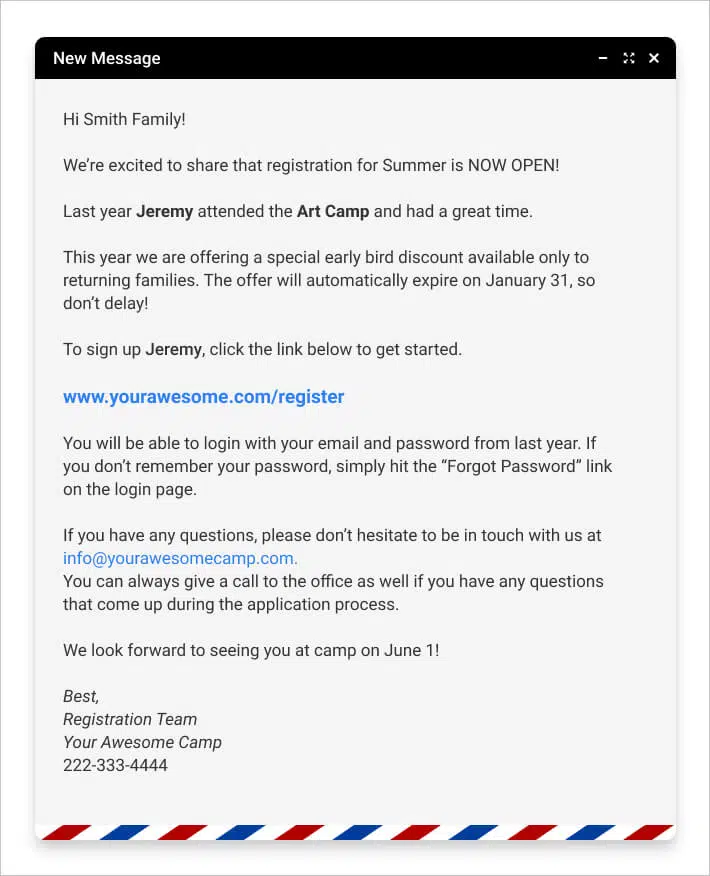
Task: Click the "NOW OPEN!" text
Action: tap(513, 165)
